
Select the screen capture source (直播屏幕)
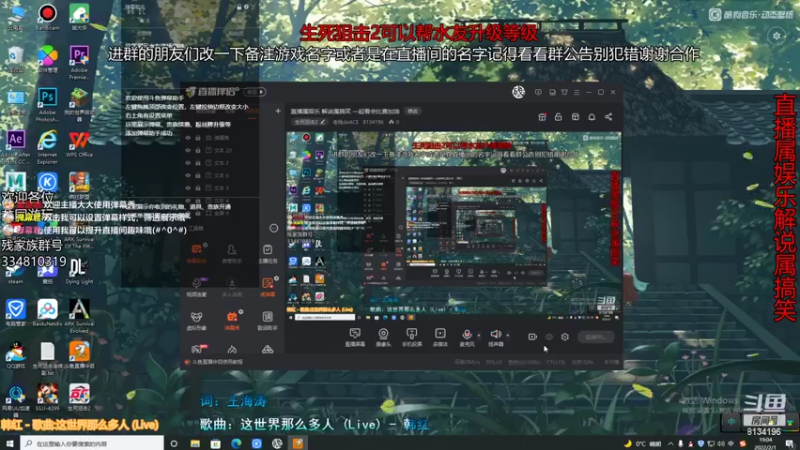(355, 337)
